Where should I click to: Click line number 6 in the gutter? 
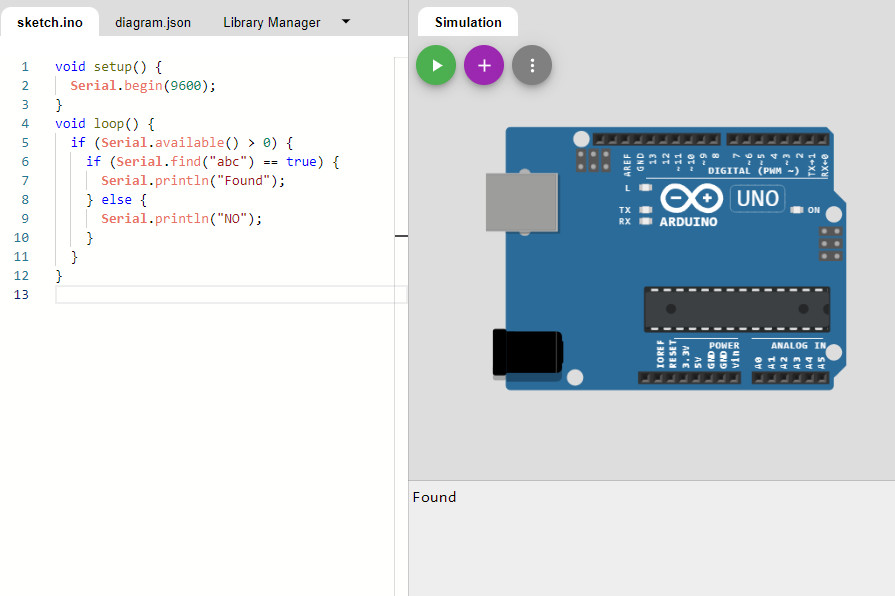tap(25, 162)
